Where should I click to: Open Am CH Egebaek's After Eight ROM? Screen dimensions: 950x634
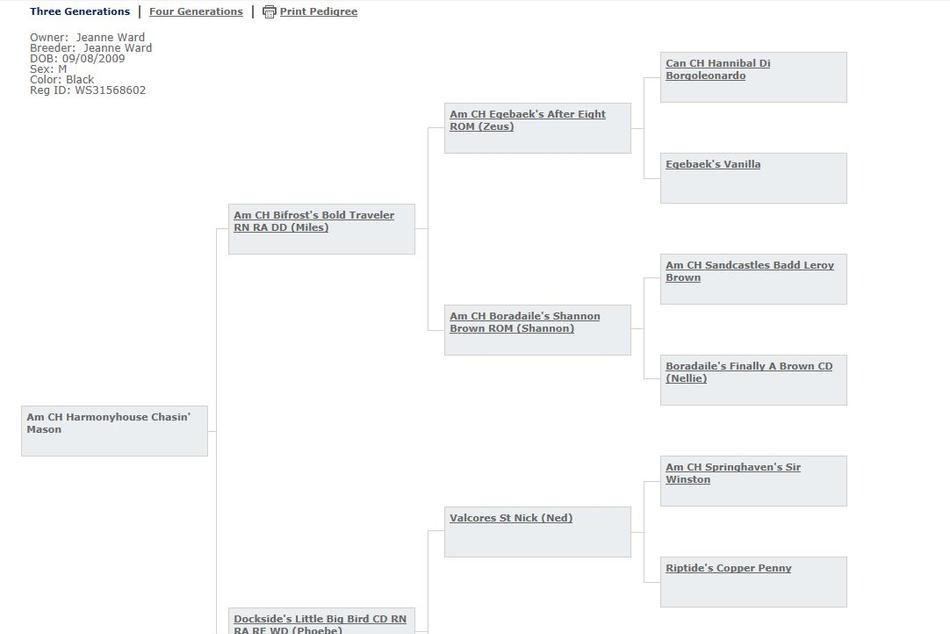pyautogui.click(x=527, y=120)
